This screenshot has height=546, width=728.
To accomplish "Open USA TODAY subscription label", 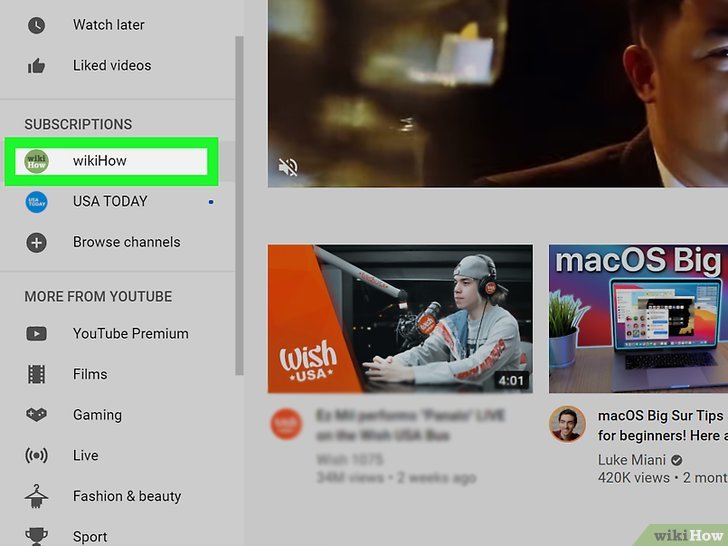I will point(110,201).
